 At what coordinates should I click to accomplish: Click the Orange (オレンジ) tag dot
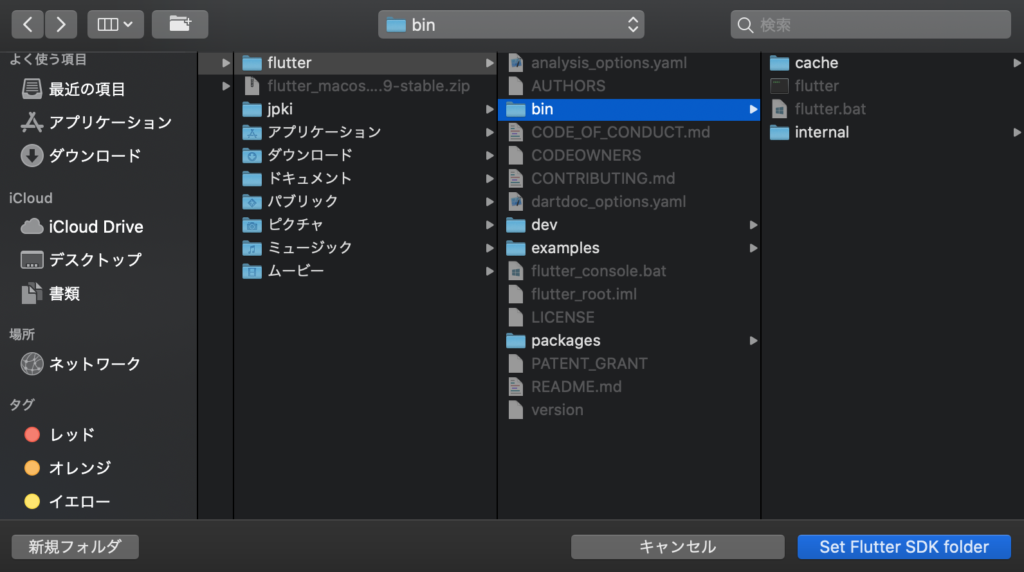tap(32, 468)
